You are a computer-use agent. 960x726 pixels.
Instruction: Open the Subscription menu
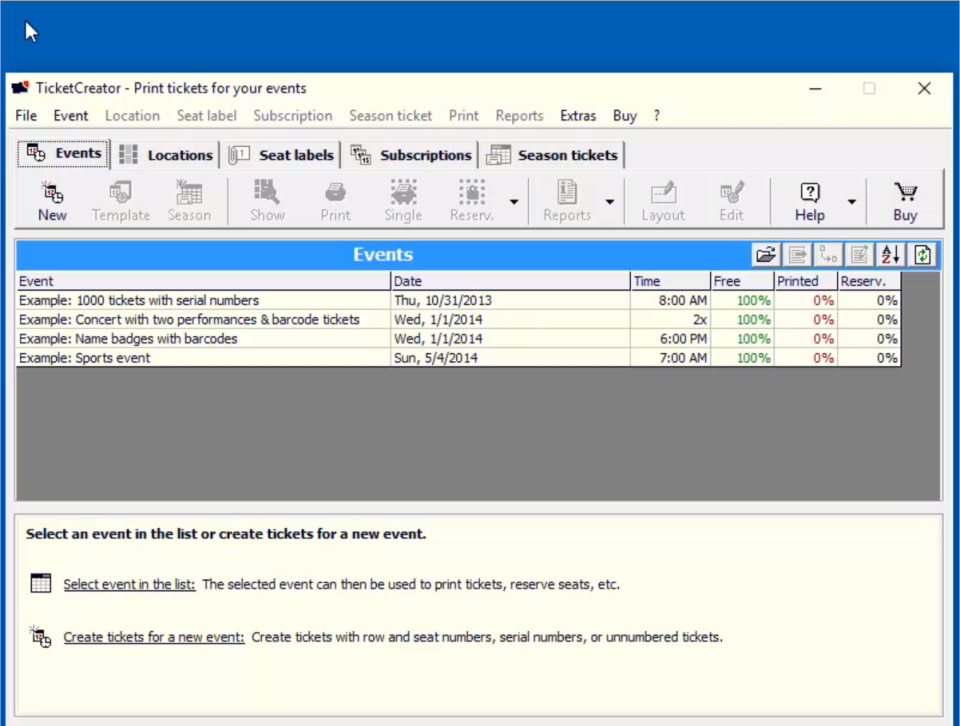293,116
